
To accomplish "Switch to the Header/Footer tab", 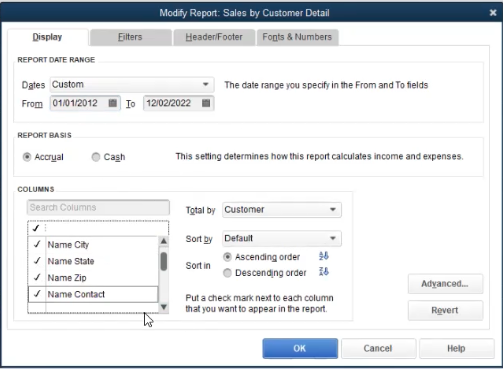I will (214, 37).
